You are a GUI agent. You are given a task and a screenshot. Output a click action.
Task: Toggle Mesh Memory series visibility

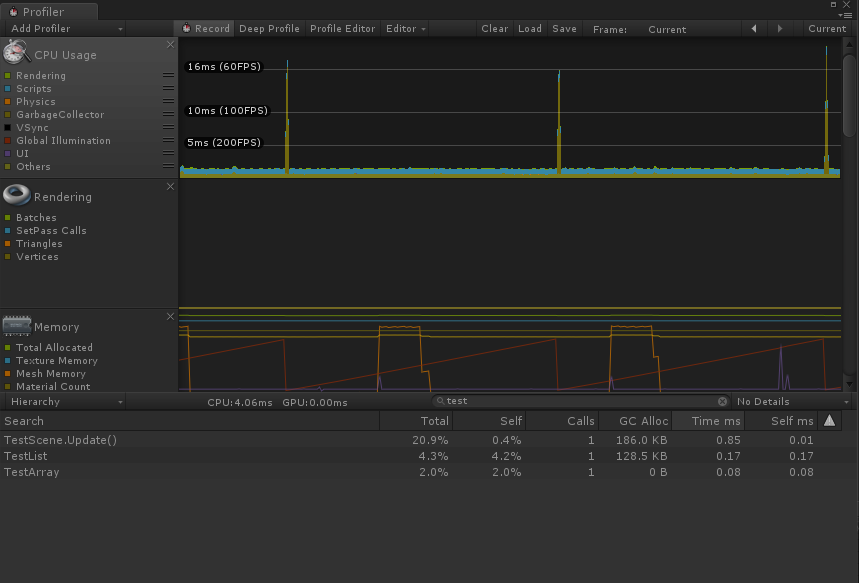pyautogui.click(x=8, y=374)
